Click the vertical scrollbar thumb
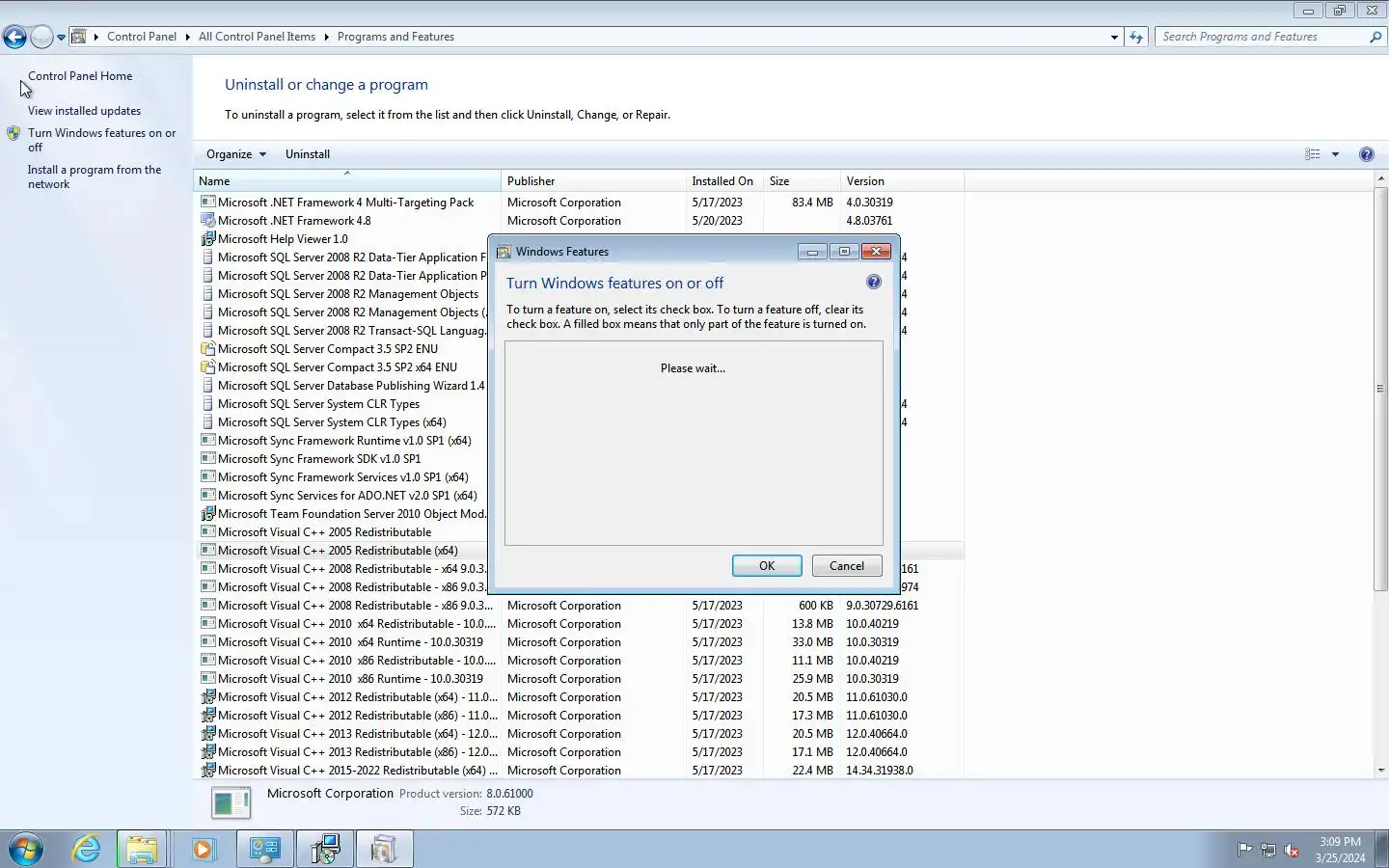The height and width of the screenshot is (868, 1389). point(1380,389)
